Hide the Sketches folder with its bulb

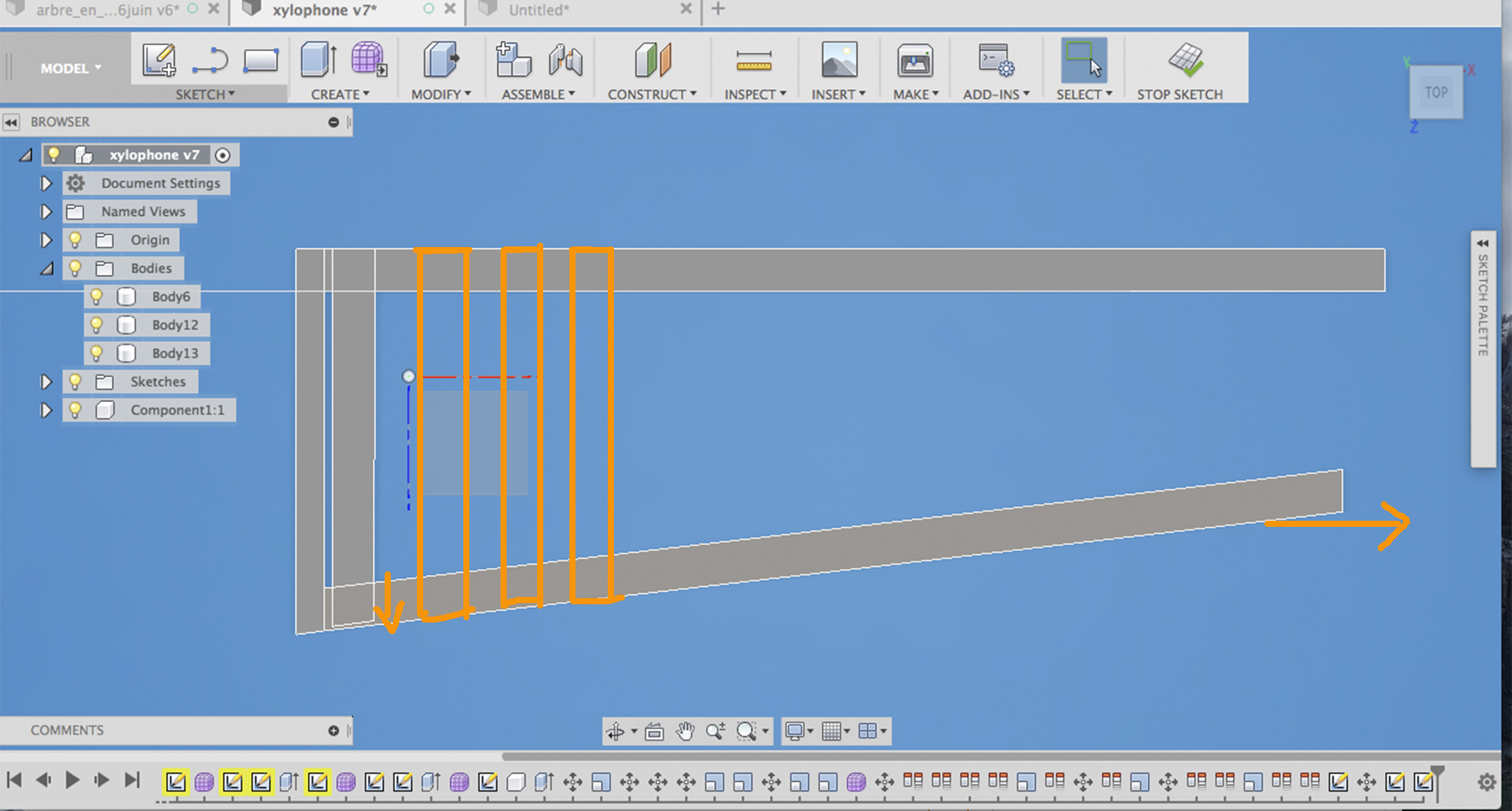click(75, 381)
